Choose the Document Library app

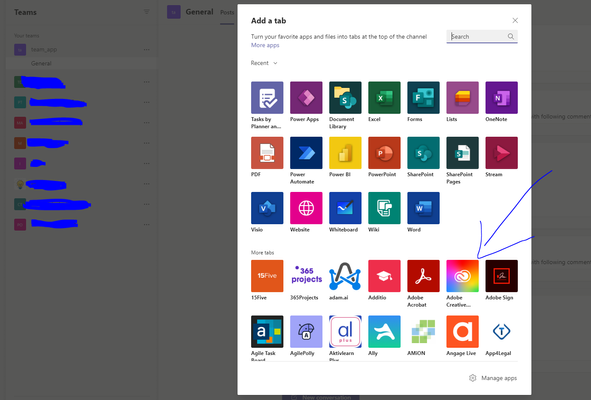(345, 98)
